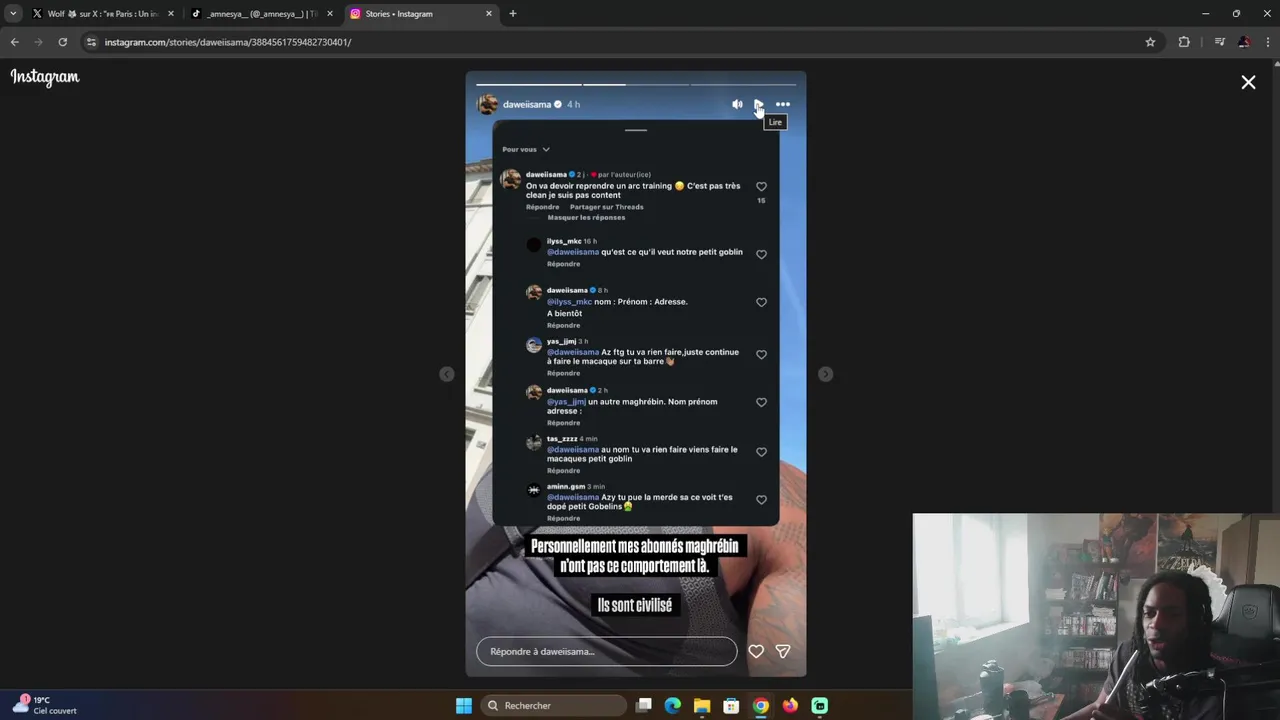Open File Explorer from taskbar
This screenshot has width=1280, height=720.
tap(702, 706)
